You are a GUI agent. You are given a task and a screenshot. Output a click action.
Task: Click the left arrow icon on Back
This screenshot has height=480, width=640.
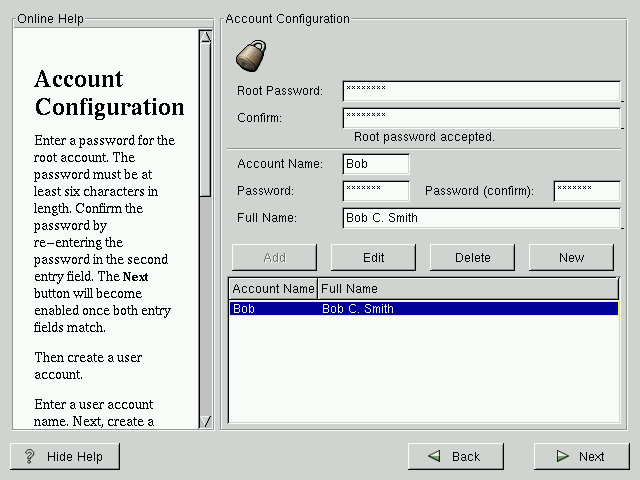tap(435, 456)
